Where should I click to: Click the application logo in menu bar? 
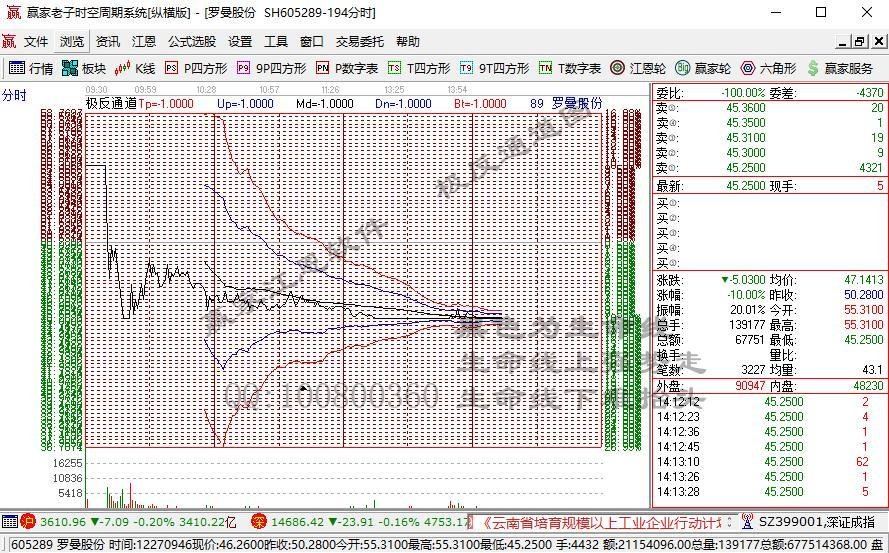click(9, 41)
